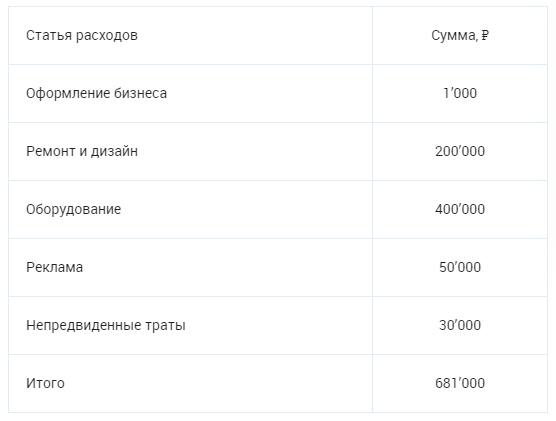Image resolution: width=556 pixels, height=421 pixels.
Task: Click the 30'000 amount value
Action: tap(460, 325)
